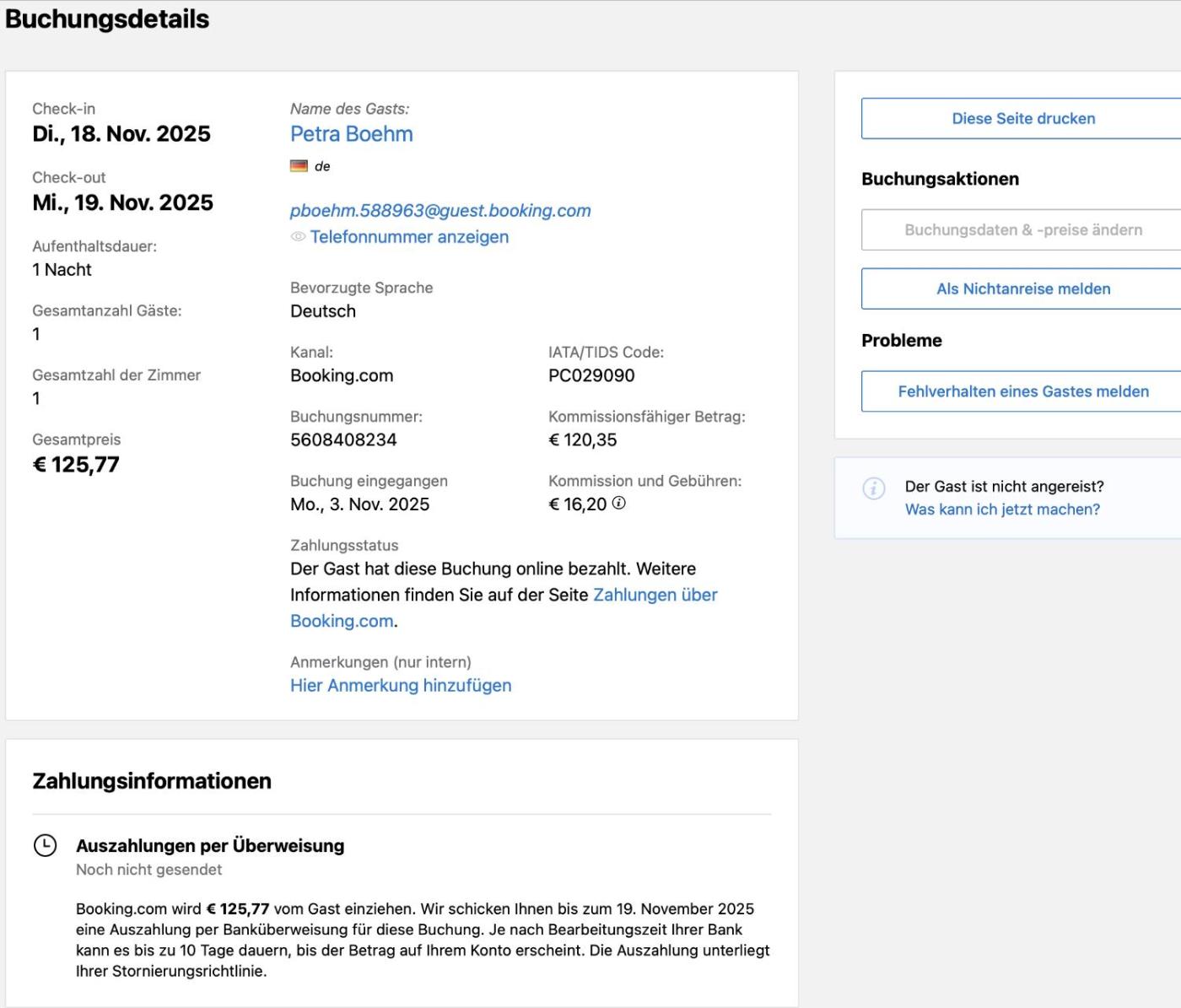Click the German flag icon
This screenshot has width=1181, height=1008.
[x=299, y=166]
